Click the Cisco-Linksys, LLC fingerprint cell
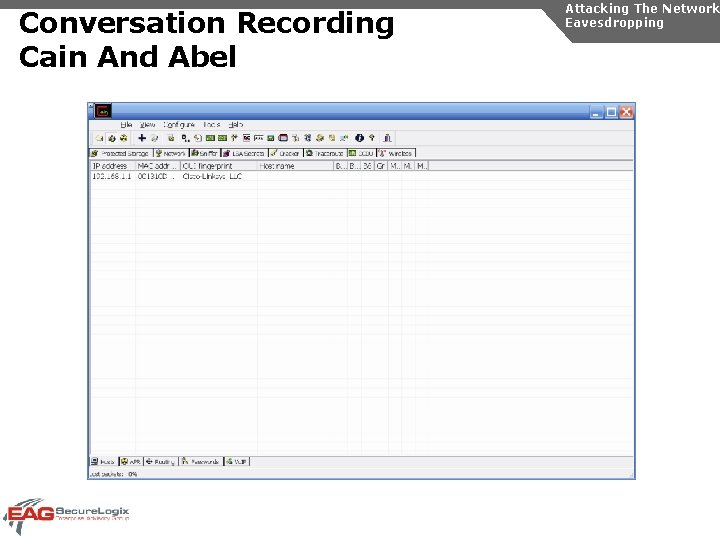The height and width of the screenshot is (540, 720). (x=212, y=176)
